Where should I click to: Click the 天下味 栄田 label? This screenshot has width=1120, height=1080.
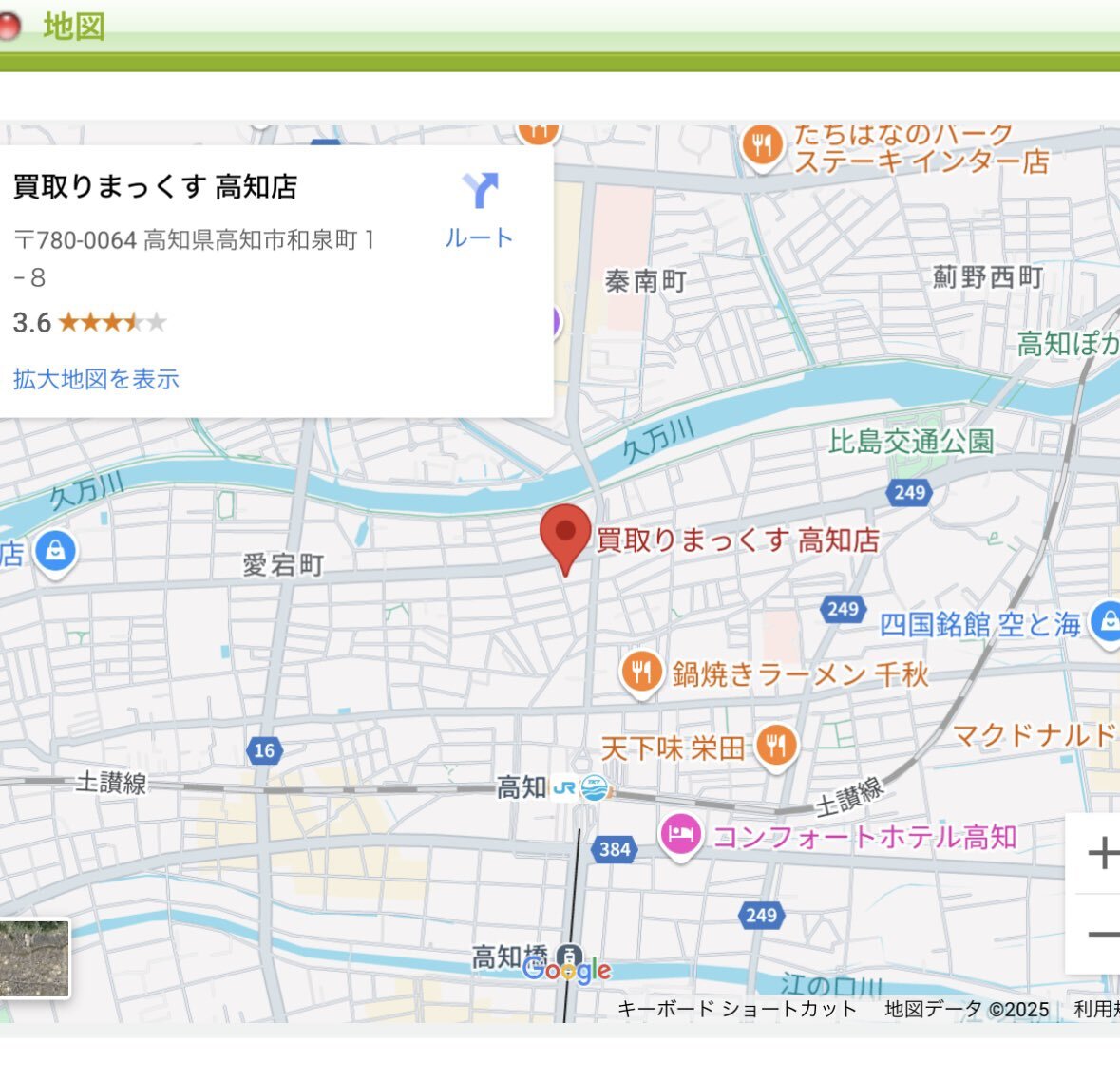[x=673, y=748]
